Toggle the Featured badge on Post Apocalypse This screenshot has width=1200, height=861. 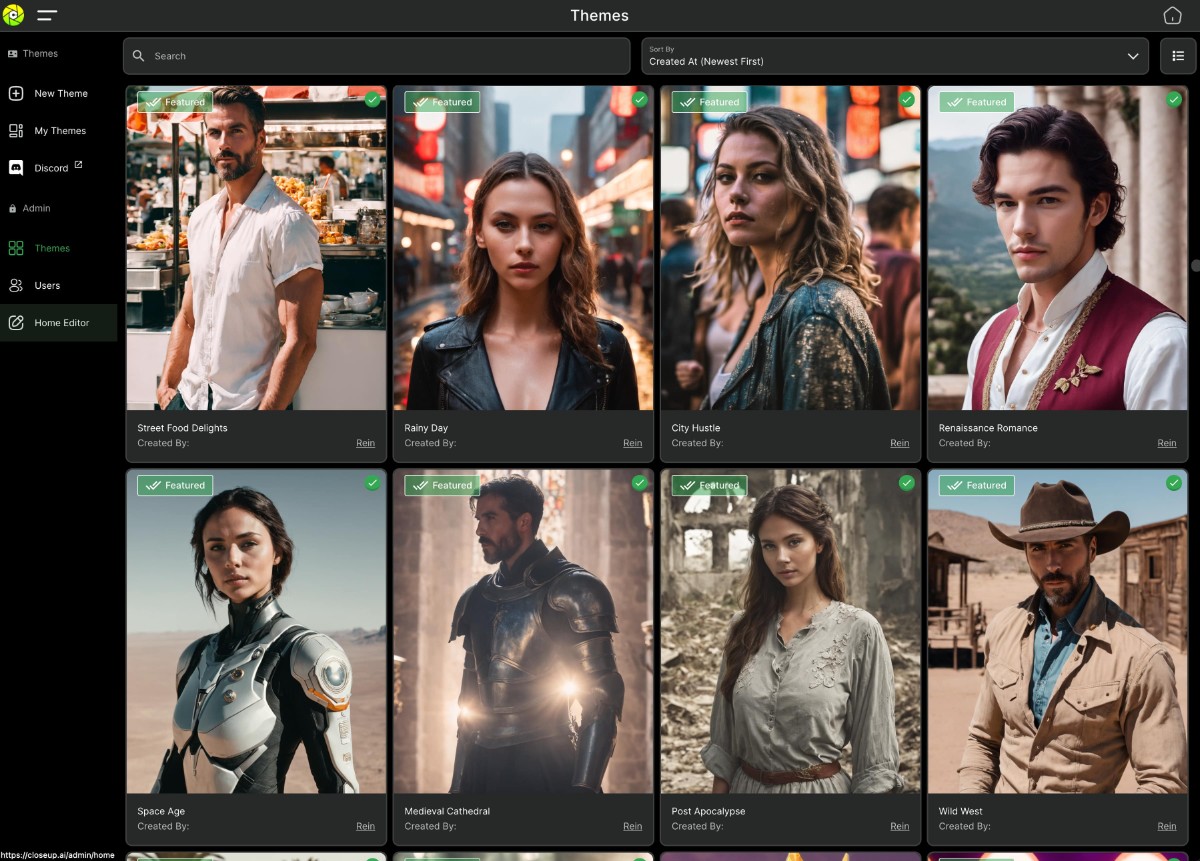click(x=709, y=485)
